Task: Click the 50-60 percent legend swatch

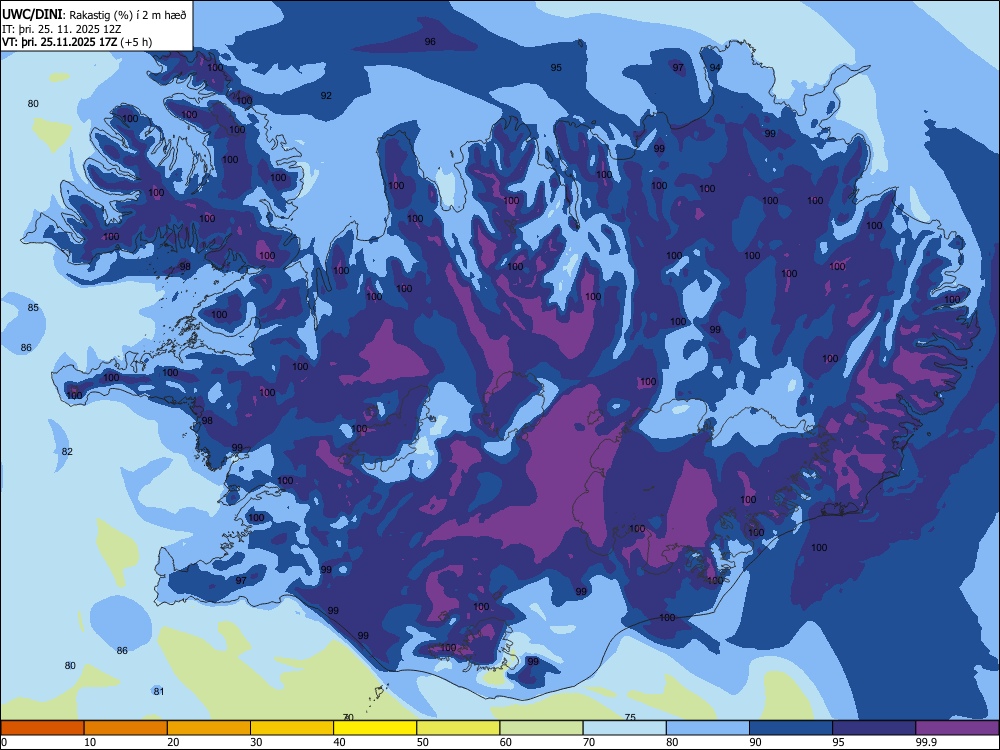Action: pyautogui.click(x=458, y=728)
